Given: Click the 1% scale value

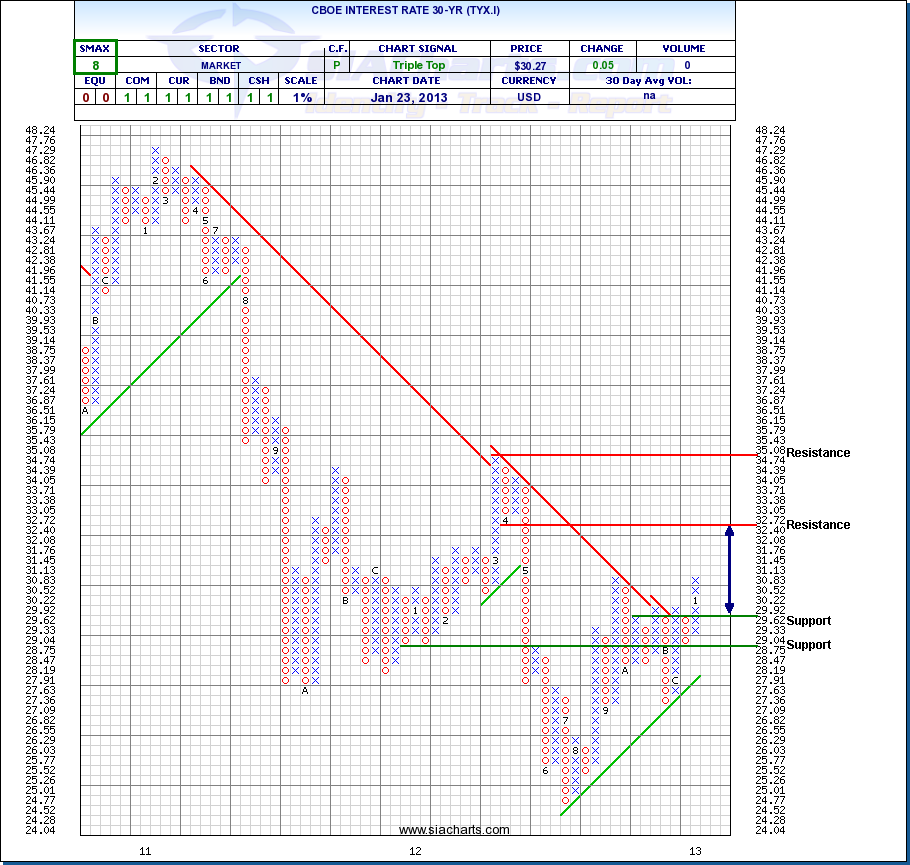Looking at the screenshot, I should [303, 97].
